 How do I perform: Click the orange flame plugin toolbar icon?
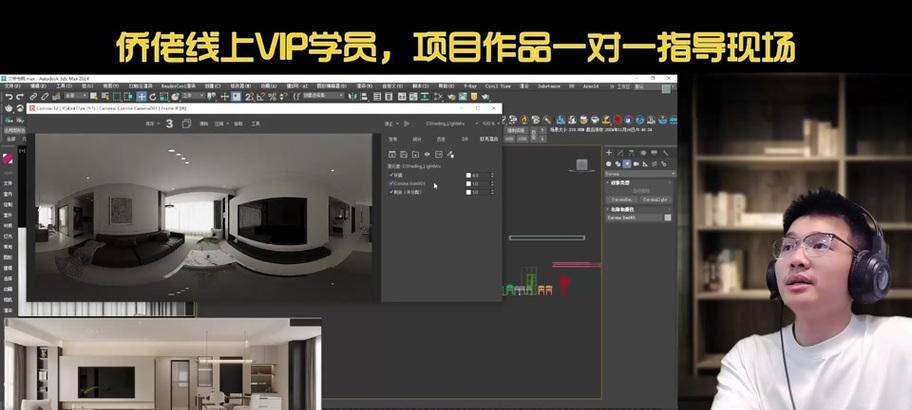click(524, 119)
